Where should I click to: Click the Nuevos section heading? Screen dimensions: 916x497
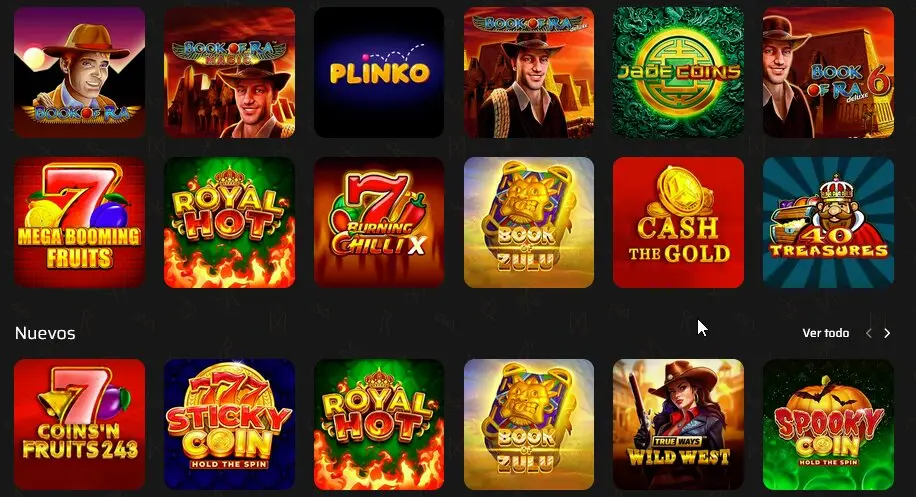pyautogui.click(x=45, y=333)
